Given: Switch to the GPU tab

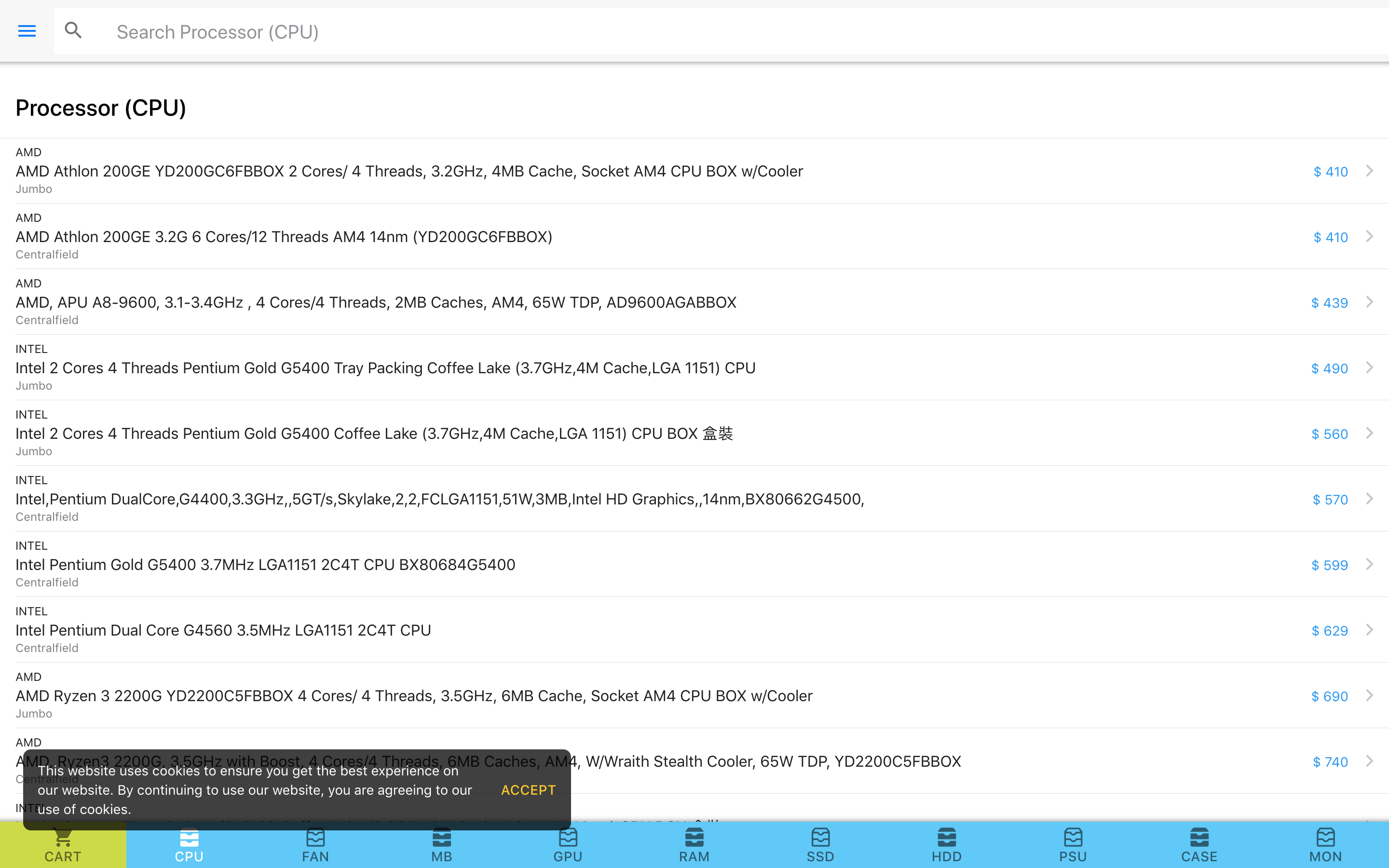Looking at the screenshot, I should 568,845.
